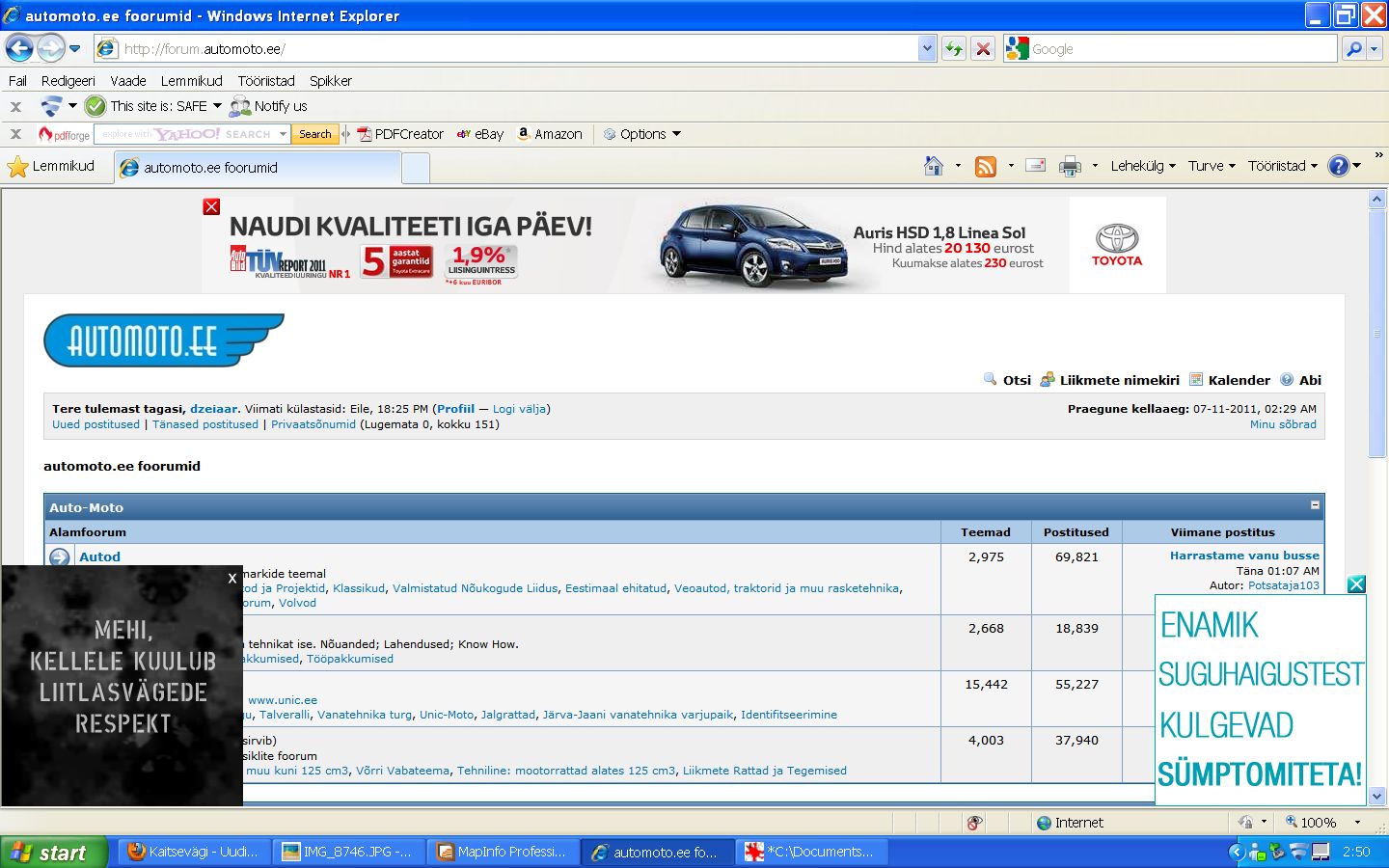This screenshot has height=868, width=1389.
Task: Open the Tööriistad menu in menu bar
Action: (x=266, y=81)
